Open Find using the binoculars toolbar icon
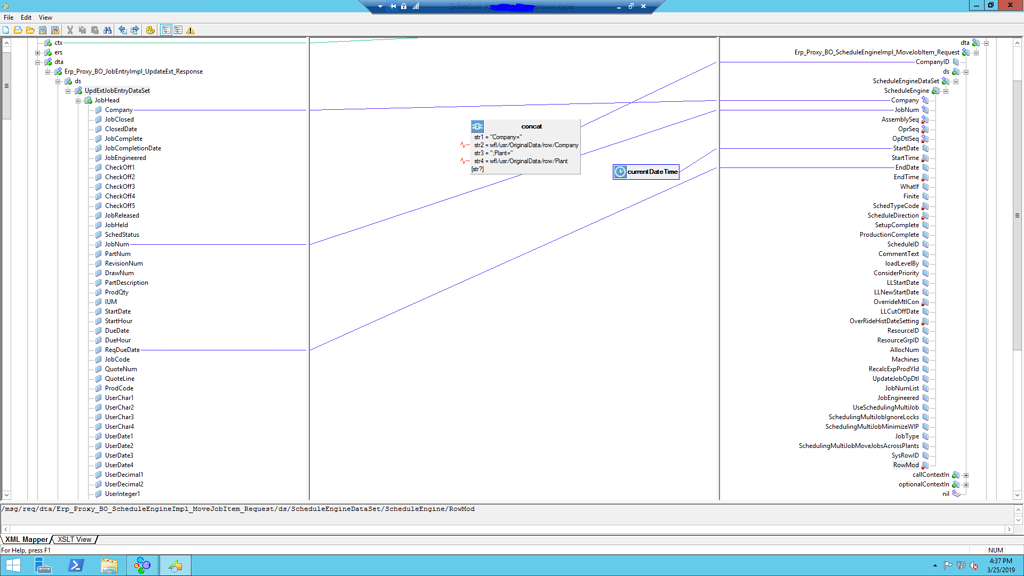Screen dimensions: 1024x576 point(108,31)
